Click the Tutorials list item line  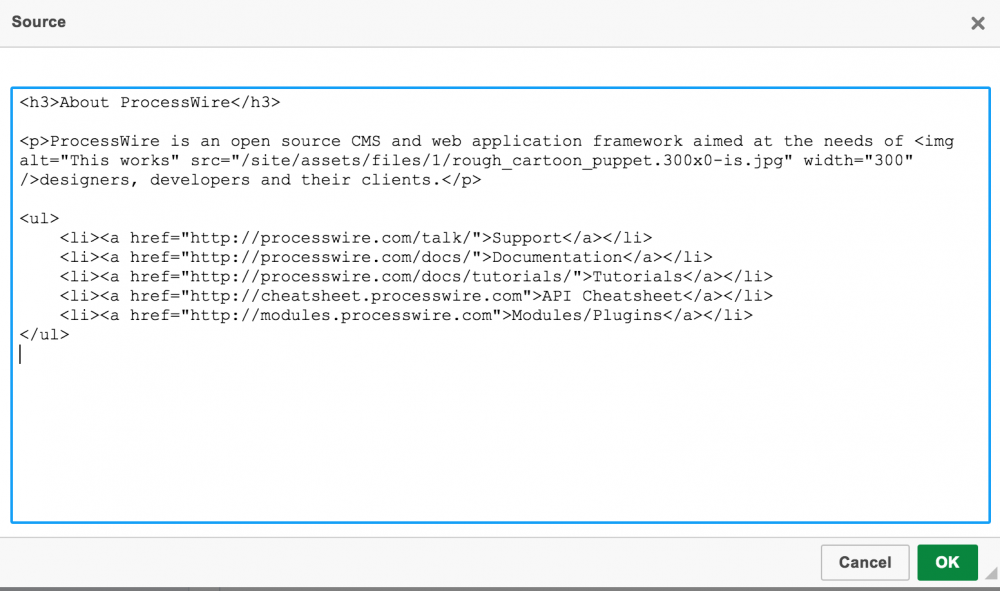(x=416, y=277)
